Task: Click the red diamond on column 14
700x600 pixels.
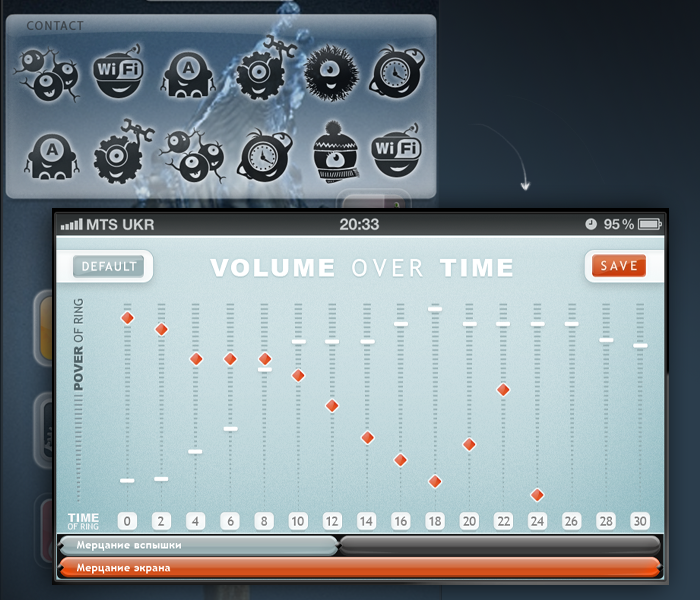Action: coord(367,438)
